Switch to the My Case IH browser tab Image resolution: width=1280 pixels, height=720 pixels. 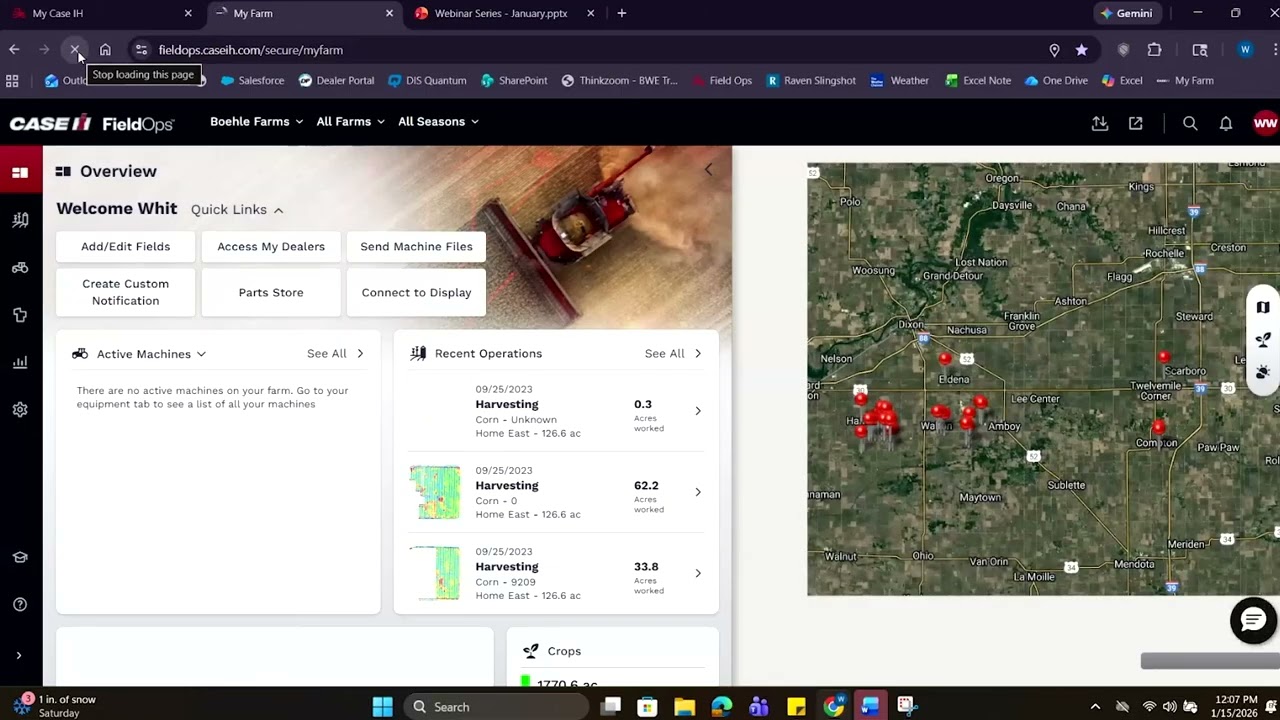pyautogui.click(x=100, y=14)
